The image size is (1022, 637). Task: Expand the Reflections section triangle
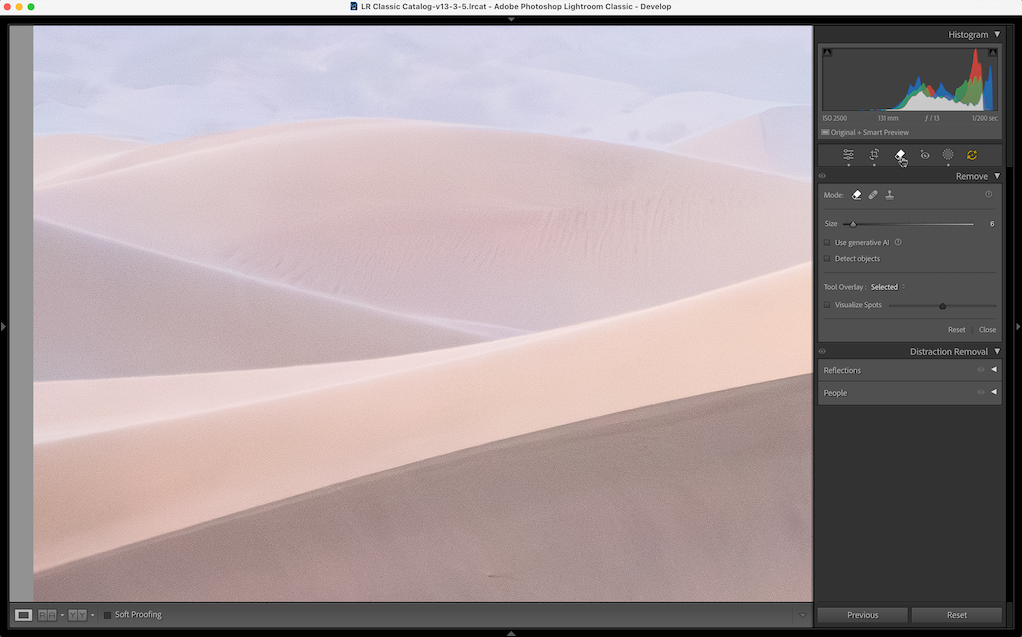click(994, 370)
